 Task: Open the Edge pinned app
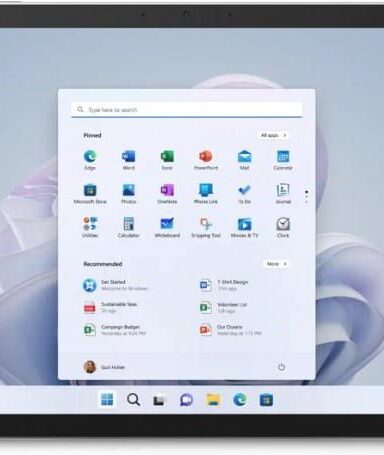pos(90,159)
